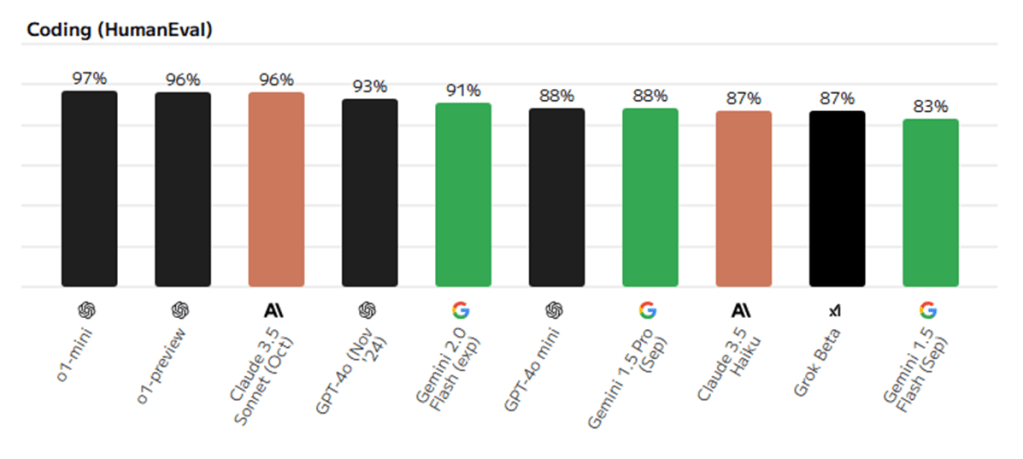The width and height of the screenshot is (1023, 459).
Task: Click the OpenAI logo above GPT-4o (Nov '24)
Action: (x=369, y=310)
